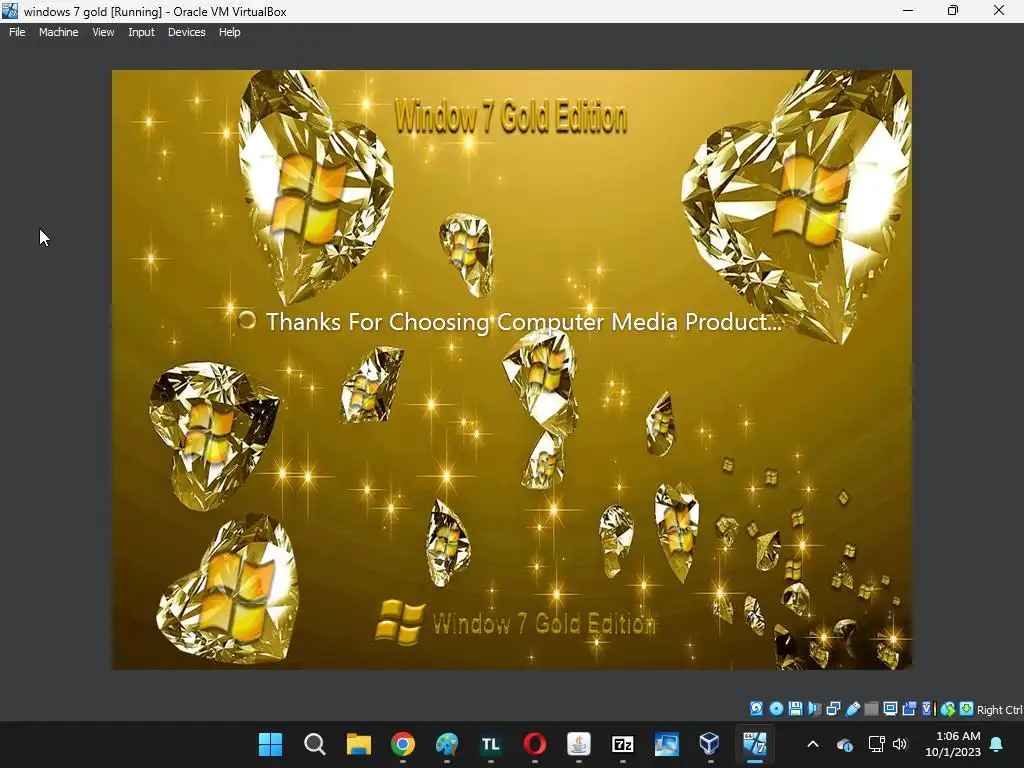Click the USB devices indicator
Screen dimensions: 1024x768
pyautogui.click(x=852, y=709)
